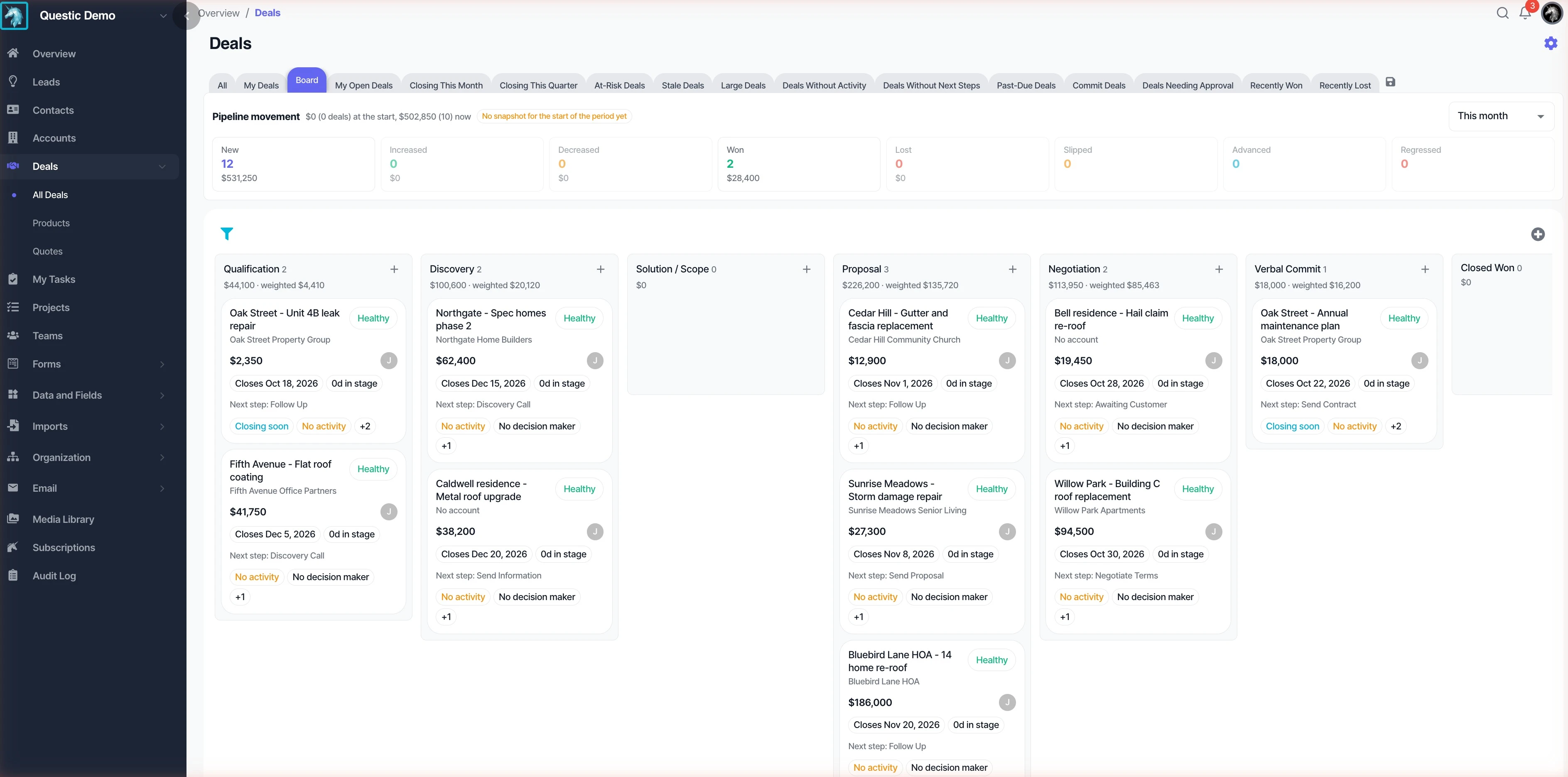Add deal to Negotiation column
Image resolution: width=1568 pixels, height=777 pixels.
pyautogui.click(x=1219, y=269)
